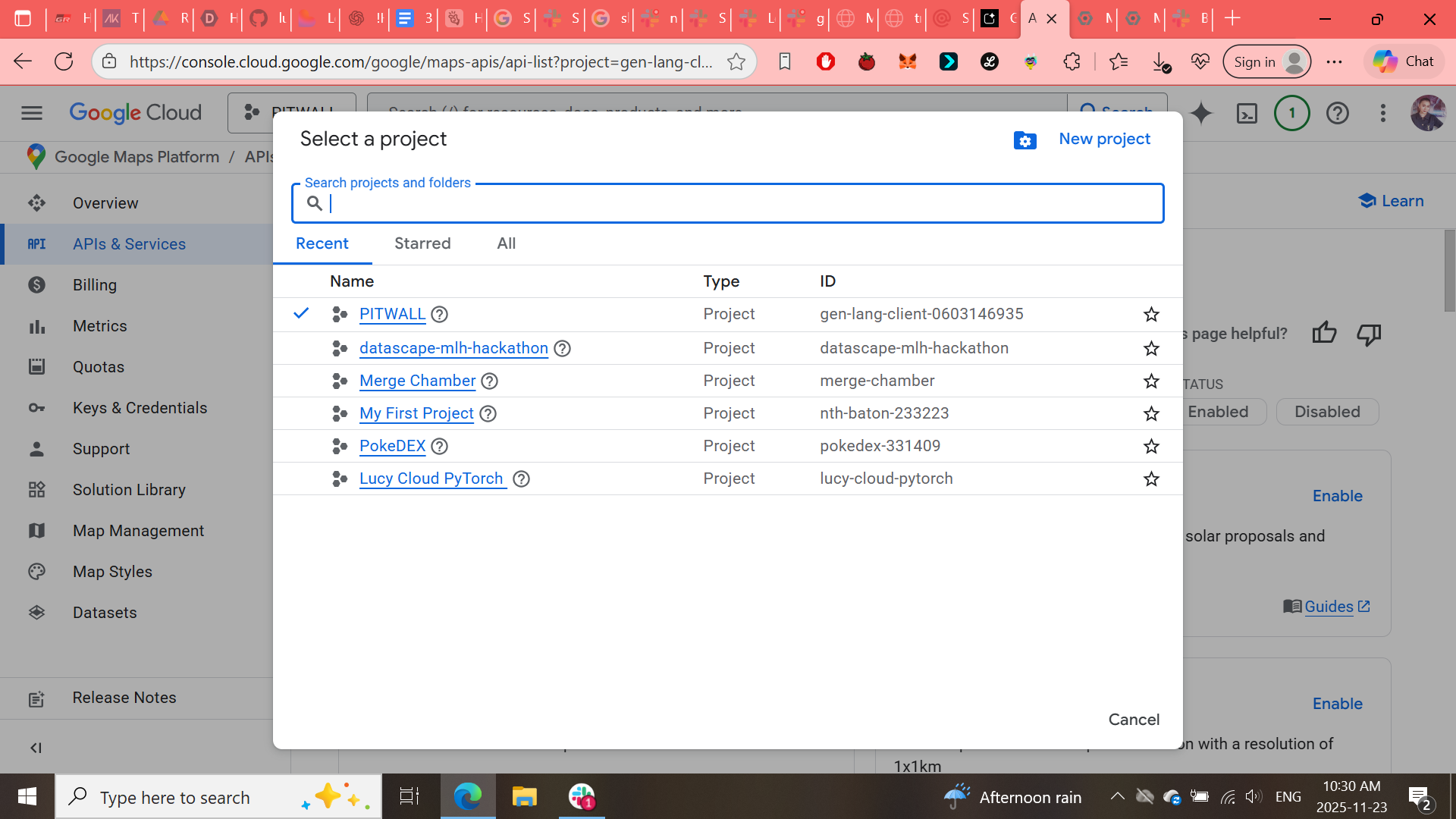
Task: Open Google Cloud navigation hamburger menu
Action: point(32,113)
